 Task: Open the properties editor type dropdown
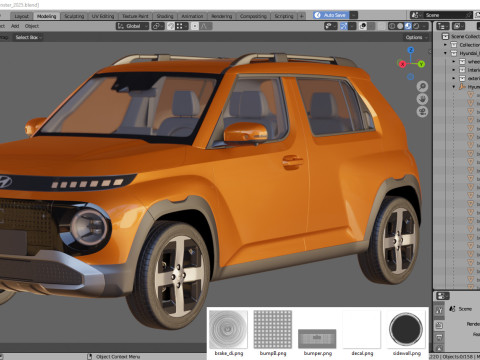(x=443, y=296)
